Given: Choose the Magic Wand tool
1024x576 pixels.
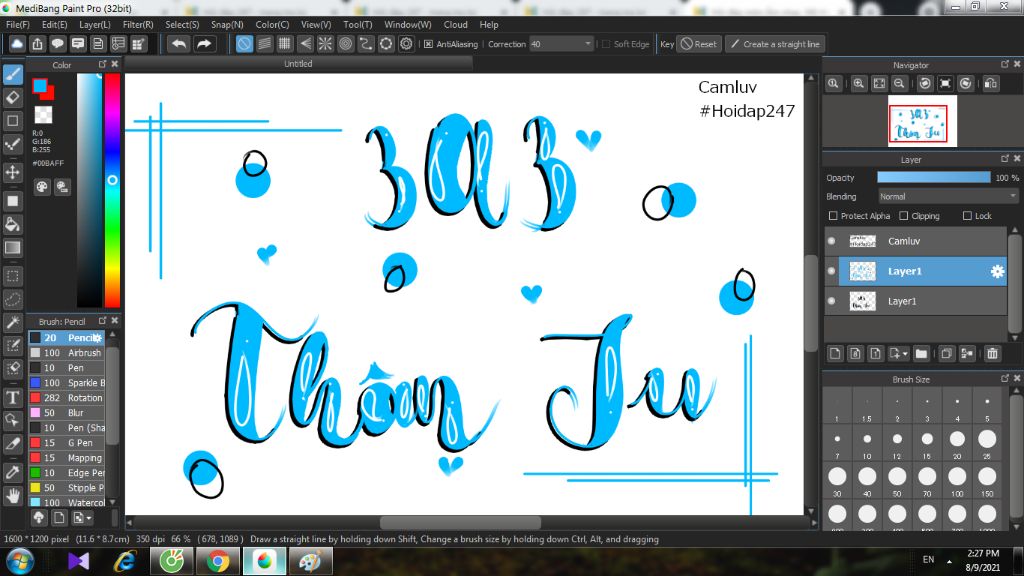Looking at the screenshot, I should (x=12, y=323).
